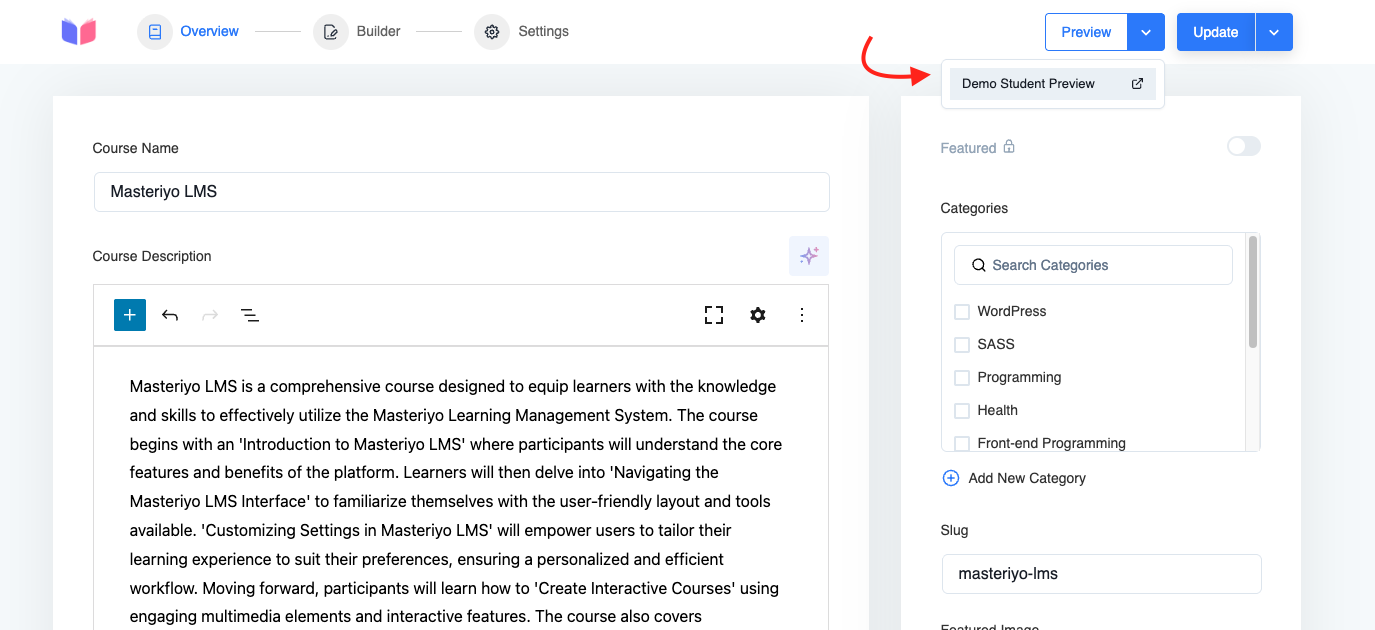1375x630 pixels.
Task: Click the categories list scrollbar
Action: click(1253, 292)
